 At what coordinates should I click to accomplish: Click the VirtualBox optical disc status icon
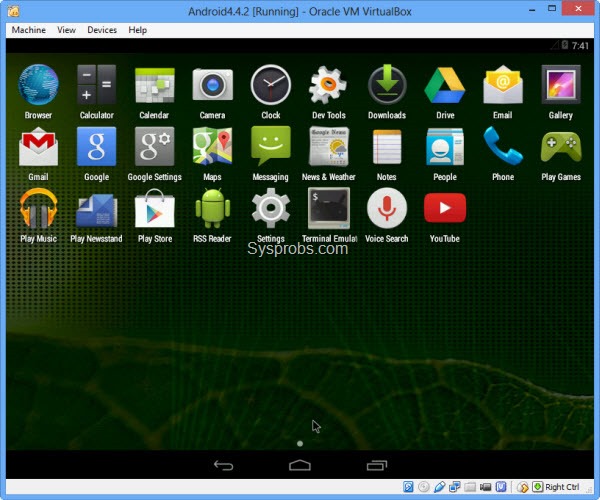click(424, 487)
